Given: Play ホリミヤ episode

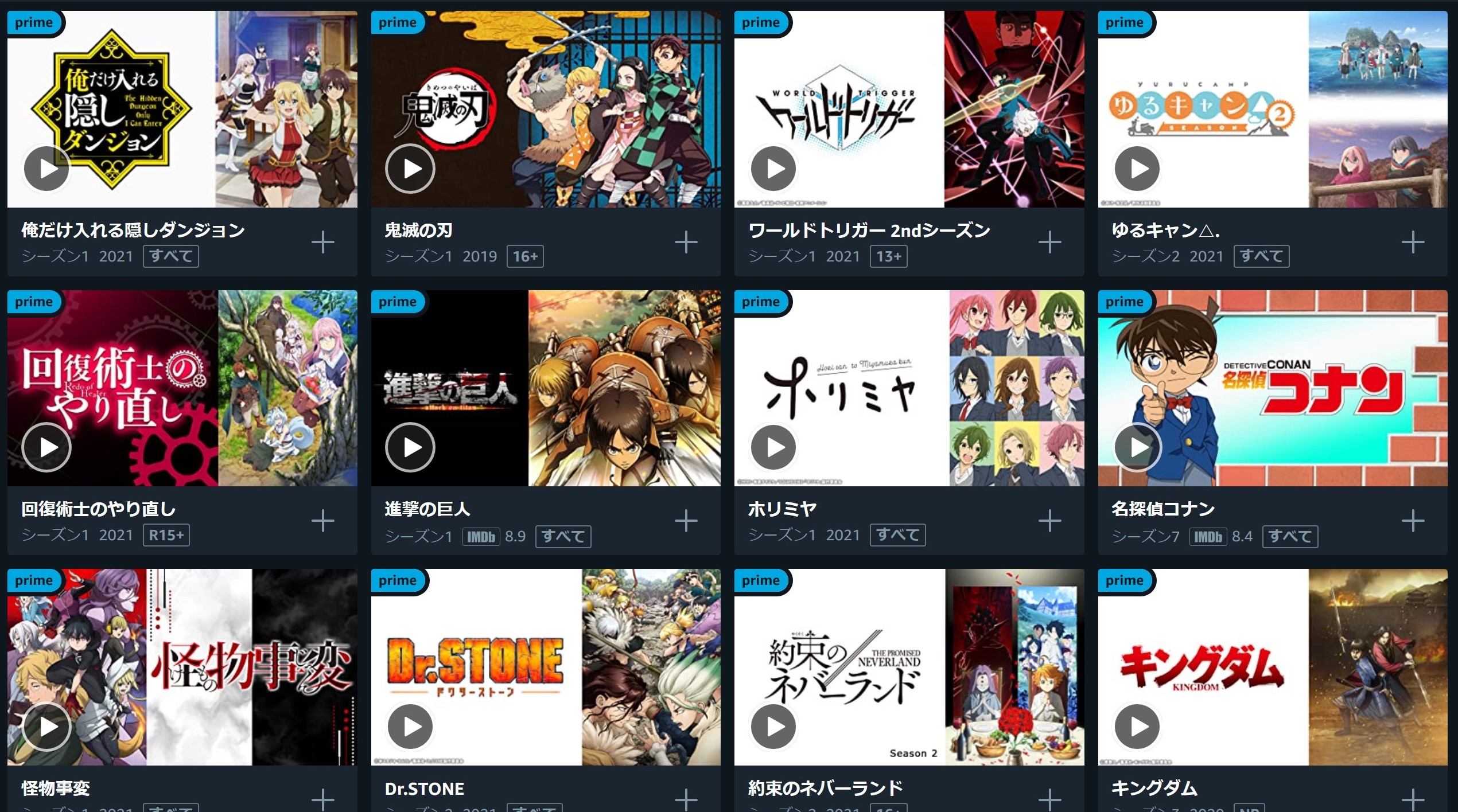Looking at the screenshot, I should pyautogui.click(x=773, y=447).
